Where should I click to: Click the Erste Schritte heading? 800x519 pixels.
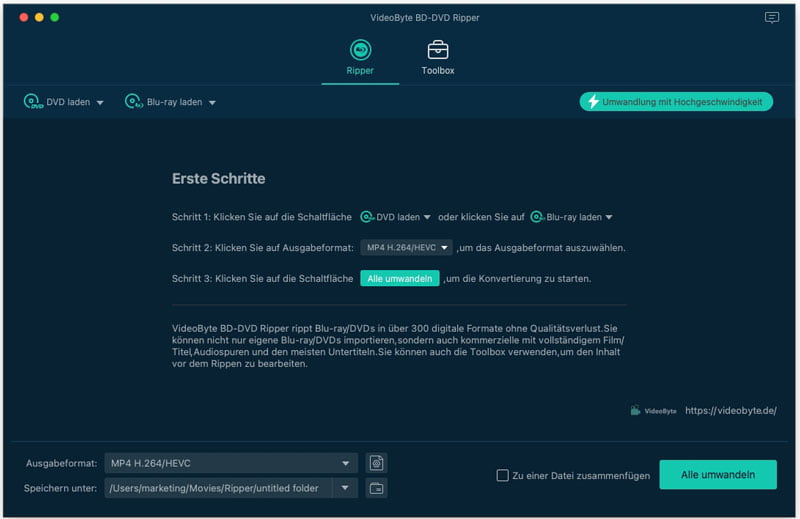click(x=218, y=179)
